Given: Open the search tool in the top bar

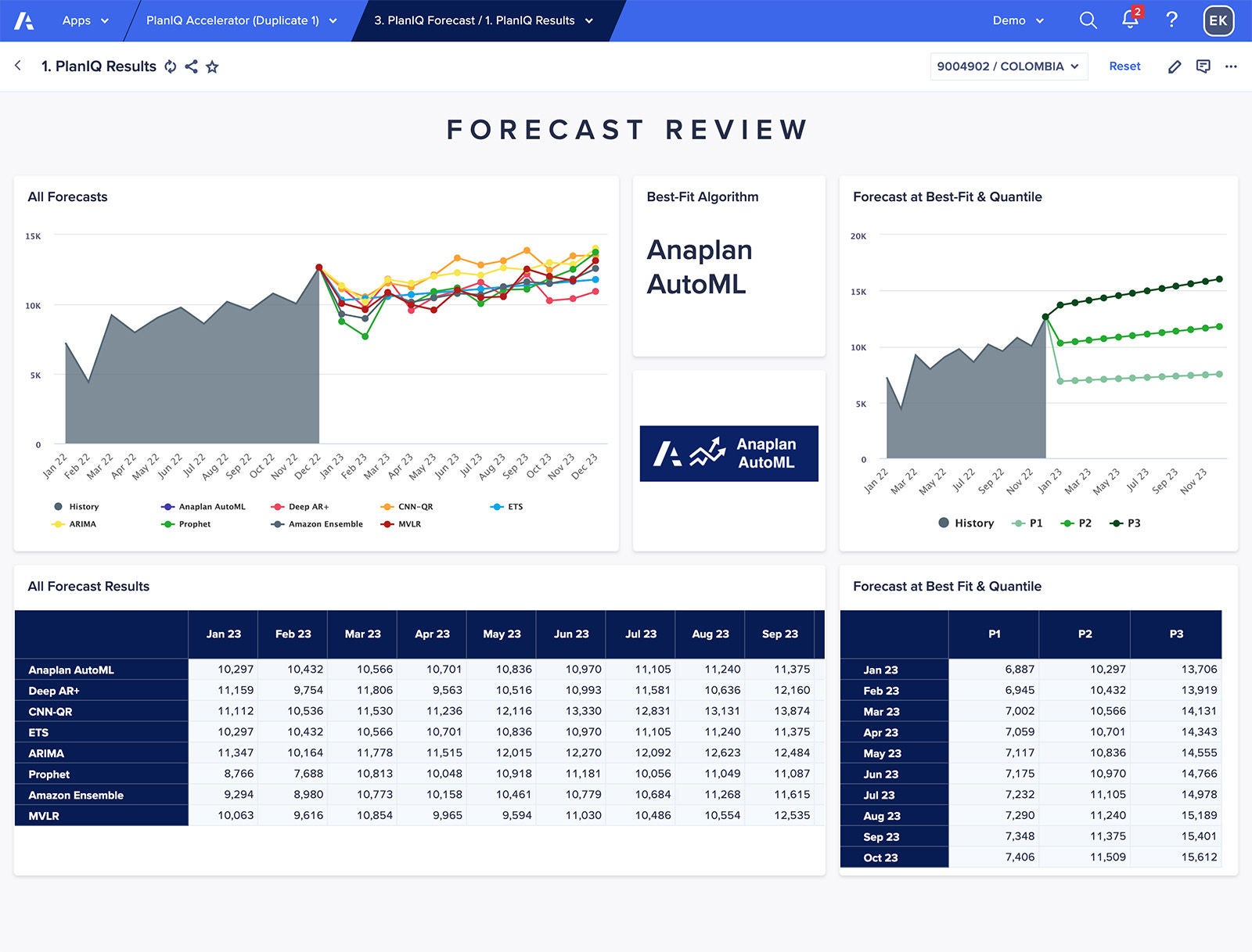Looking at the screenshot, I should (1087, 21).
